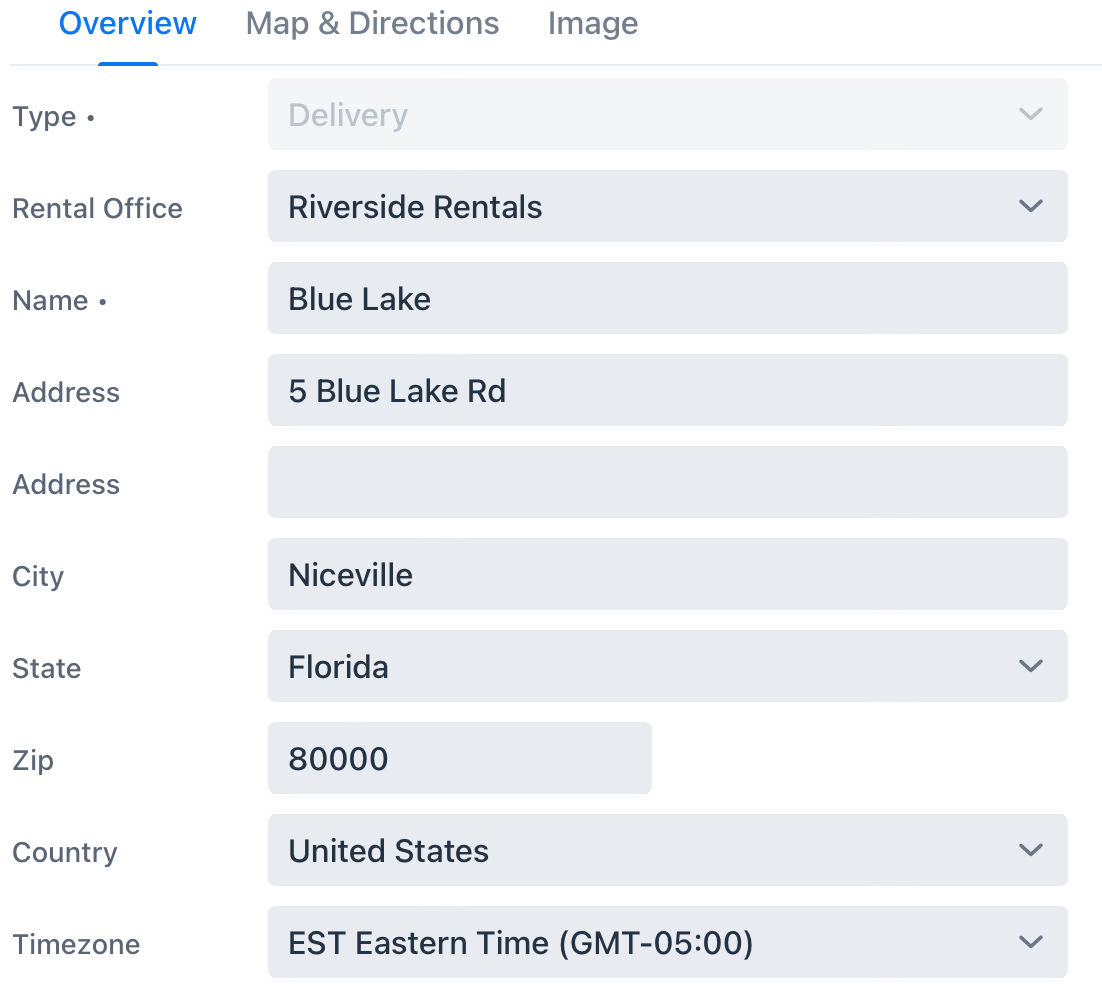Open the State dropdown showing Florida
The height and width of the screenshot is (1004, 1102).
pyautogui.click(x=668, y=667)
